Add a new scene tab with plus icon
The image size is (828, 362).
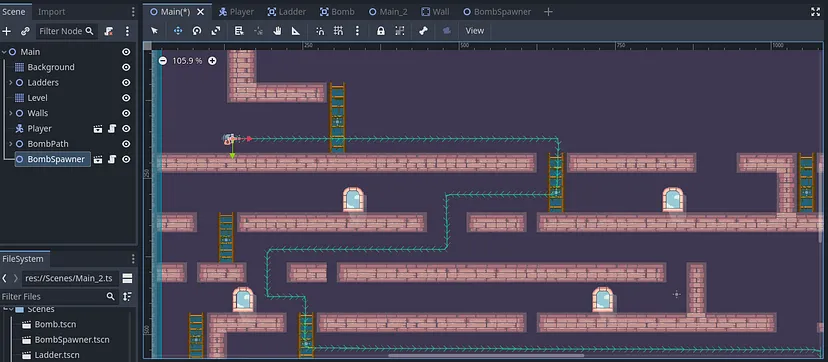point(548,12)
